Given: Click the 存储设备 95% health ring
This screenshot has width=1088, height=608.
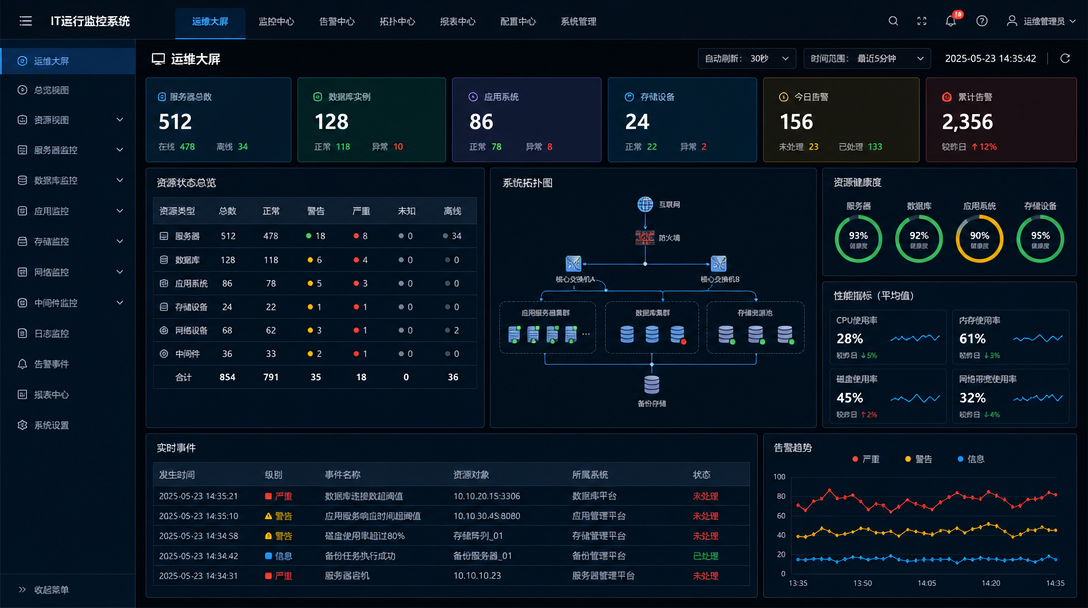Looking at the screenshot, I should [x=1040, y=239].
